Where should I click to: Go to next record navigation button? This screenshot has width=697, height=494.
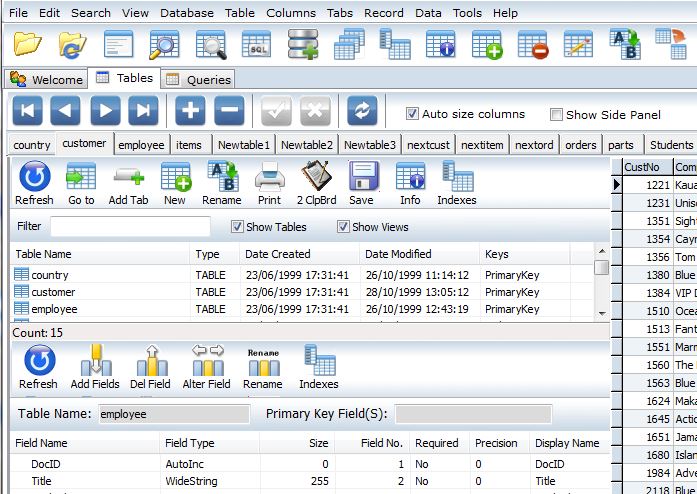pos(105,110)
